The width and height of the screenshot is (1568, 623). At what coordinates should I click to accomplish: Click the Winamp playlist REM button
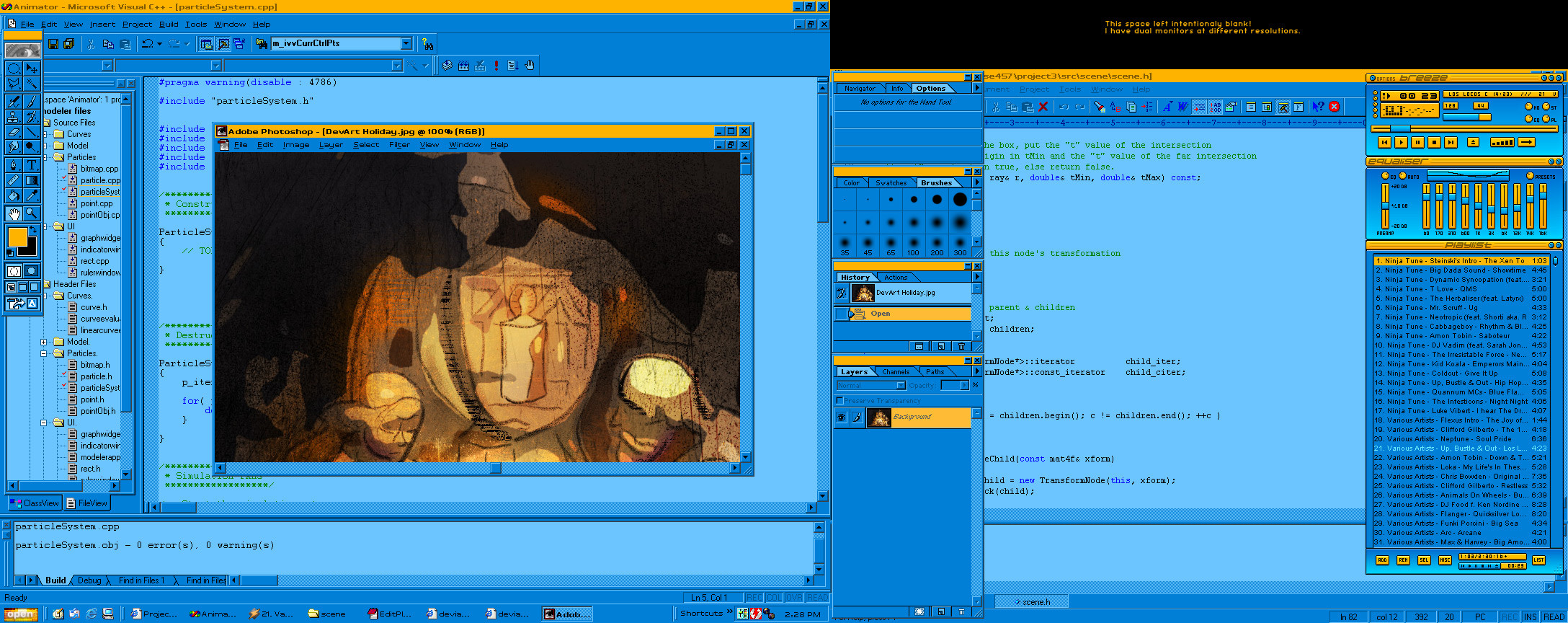[1403, 560]
